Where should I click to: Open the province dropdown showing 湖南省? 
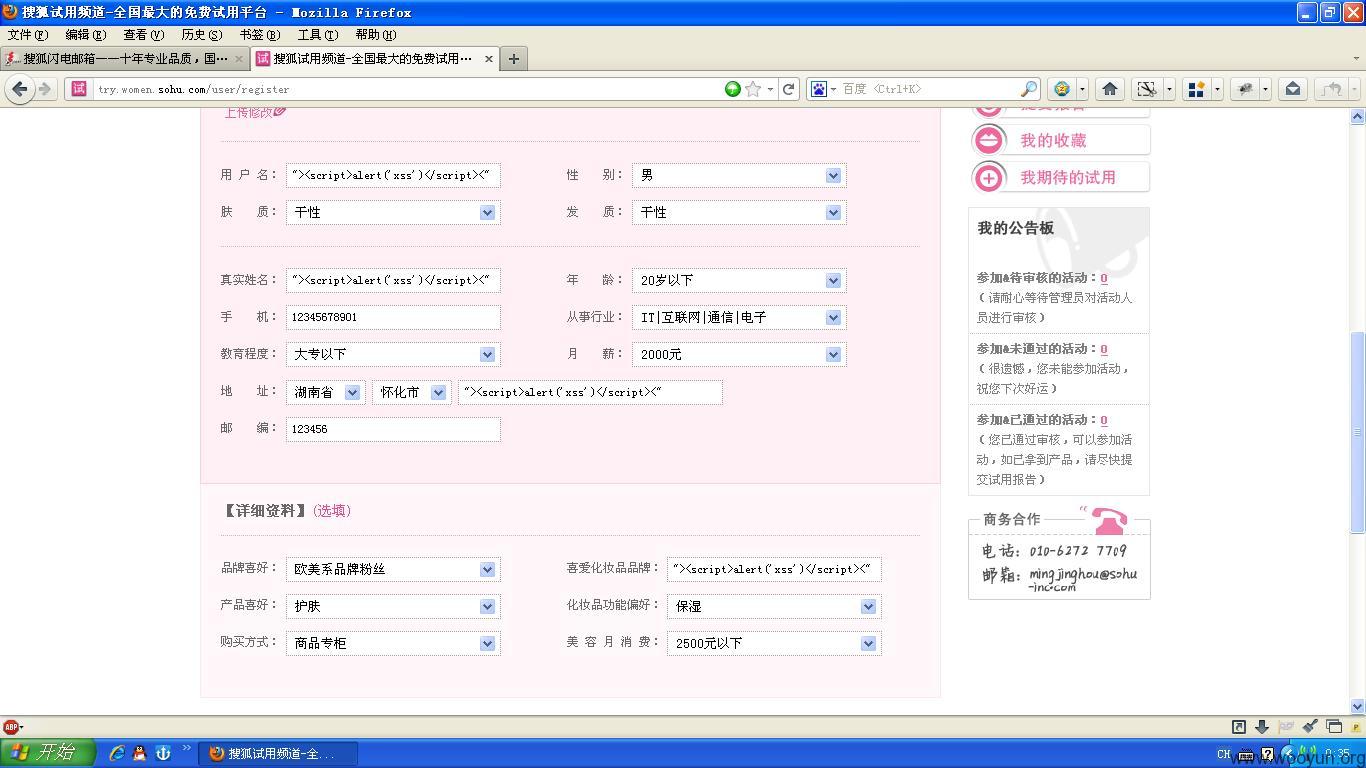[326, 392]
